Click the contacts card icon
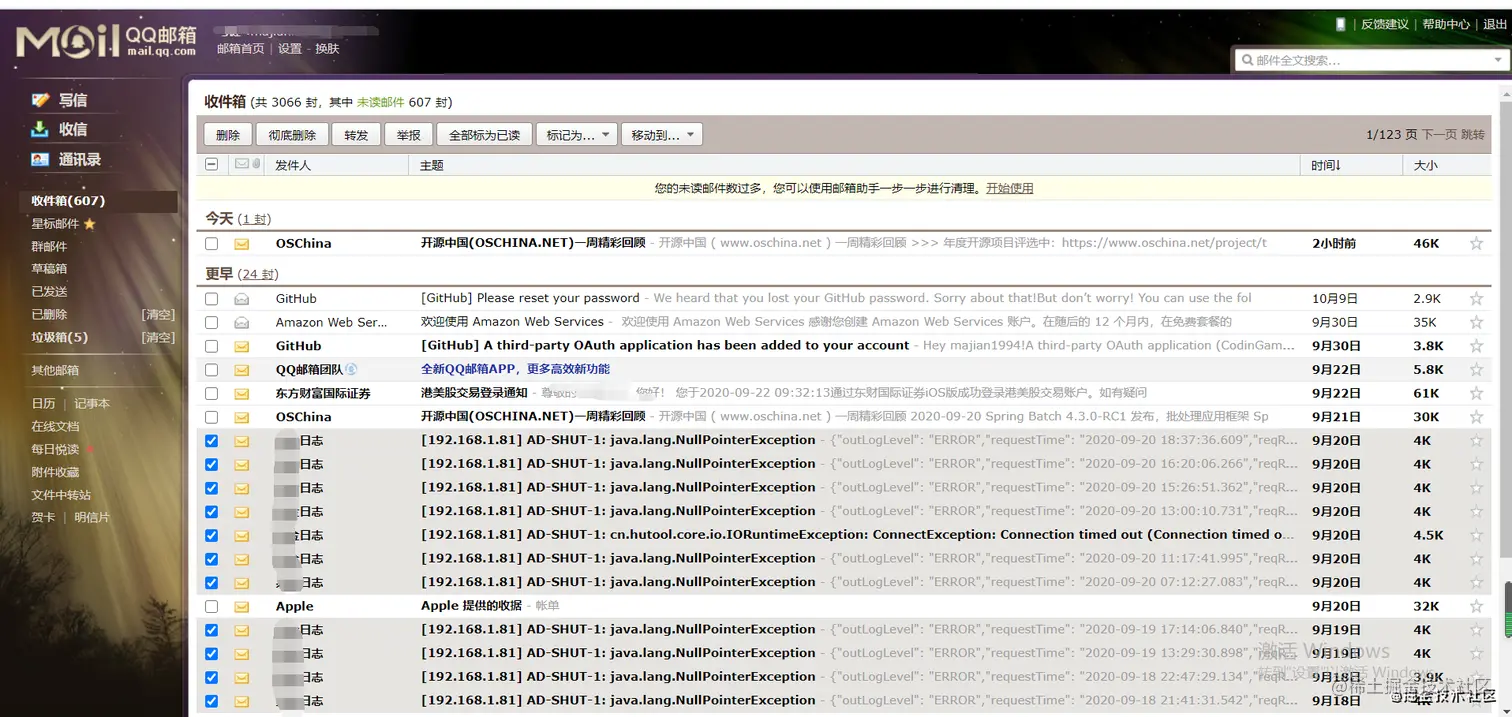The image size is (1512, 717). pos(40,159)
